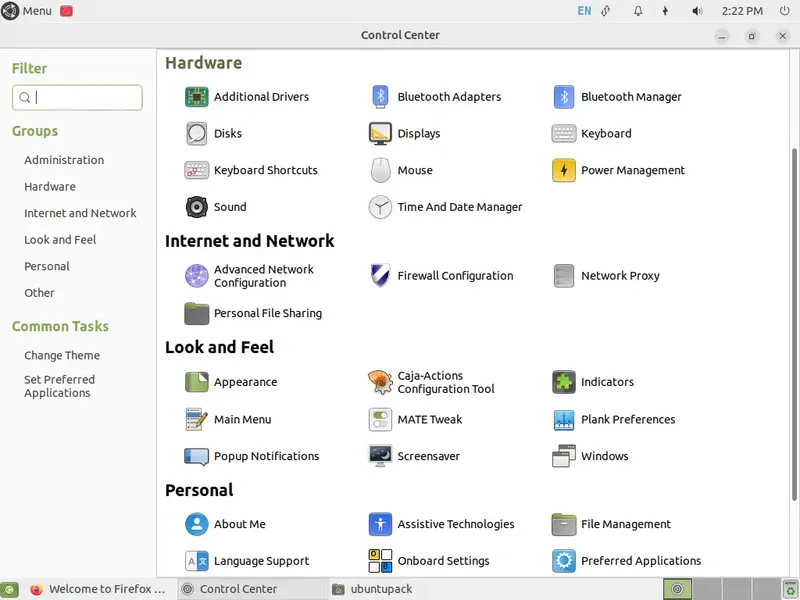
Task: Open Time And Date Manager icon
Action: click(380, 207)
